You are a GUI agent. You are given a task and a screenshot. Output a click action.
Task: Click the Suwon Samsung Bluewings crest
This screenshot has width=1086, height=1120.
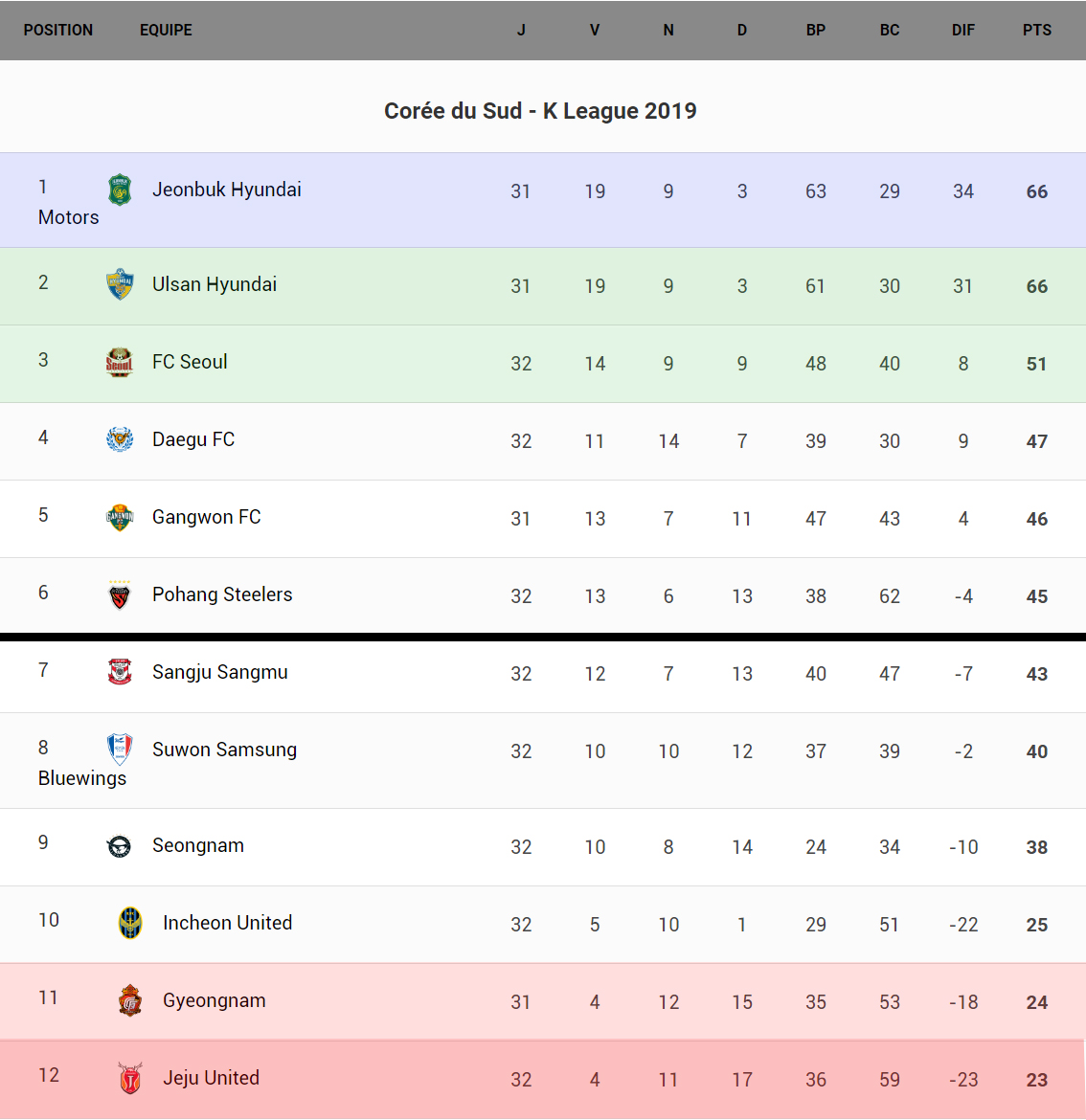pyautogui.click(x=120, y=749)
